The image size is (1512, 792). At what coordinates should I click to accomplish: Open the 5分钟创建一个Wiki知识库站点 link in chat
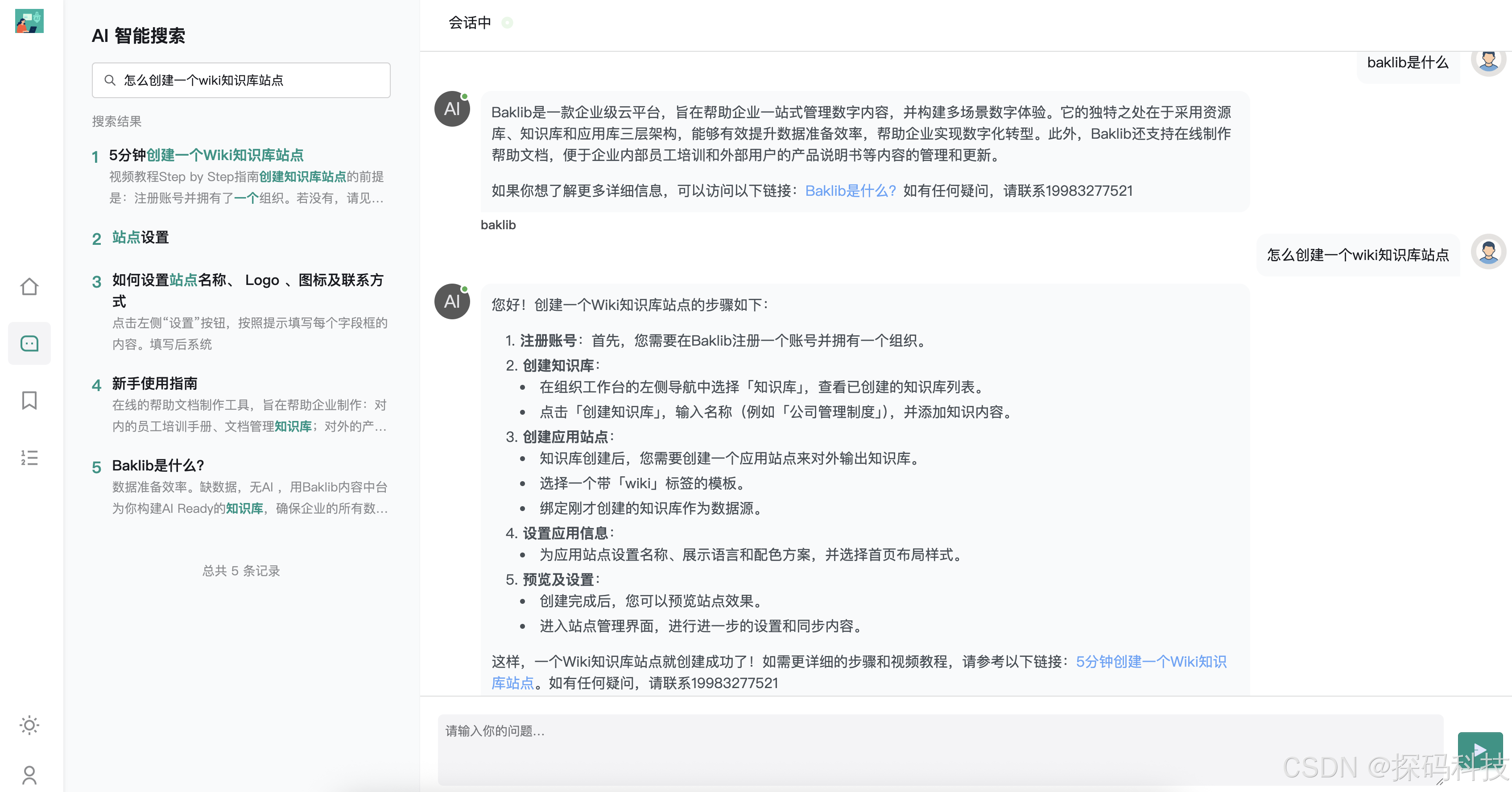pyautogui.click(x=1151, y=662)
